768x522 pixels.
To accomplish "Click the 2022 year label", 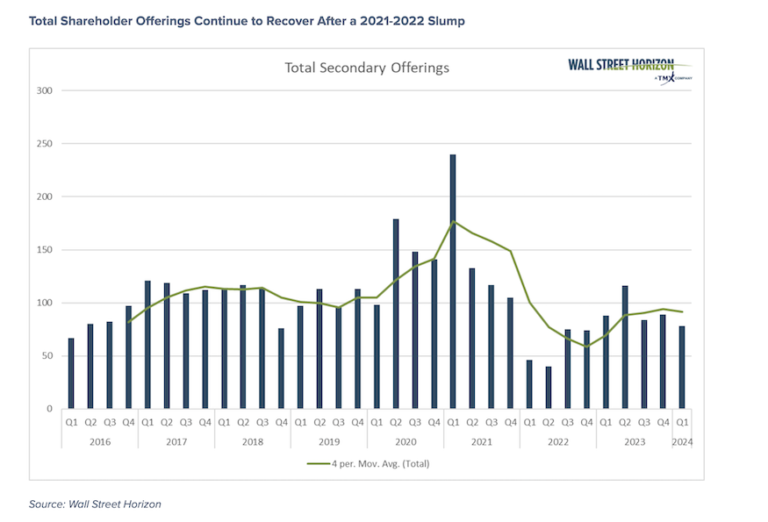I will 558,442.
